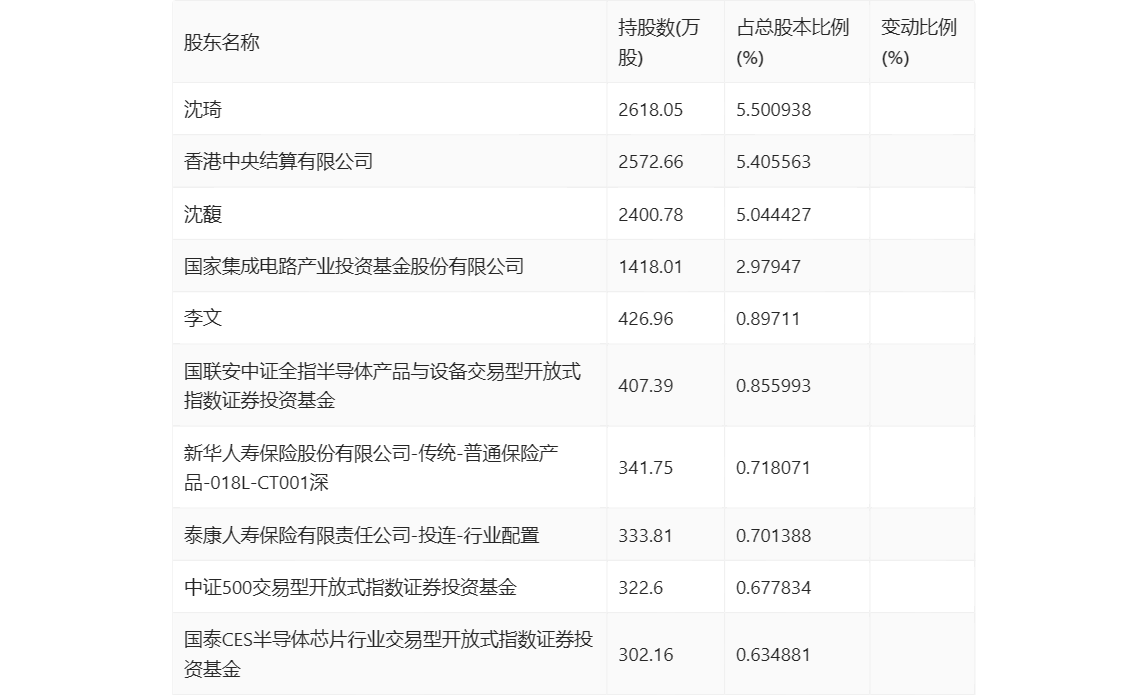Select percentage 0.677834
Image resolution: width=1148 pixels, height=695 pixels.
(773, 588)
